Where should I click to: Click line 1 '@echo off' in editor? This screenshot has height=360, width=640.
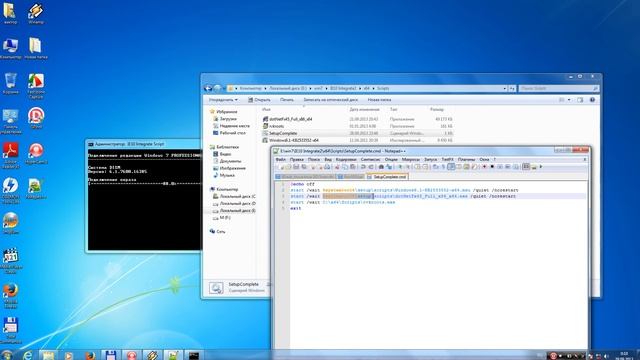pyautogui.click(x=302, y=184)
